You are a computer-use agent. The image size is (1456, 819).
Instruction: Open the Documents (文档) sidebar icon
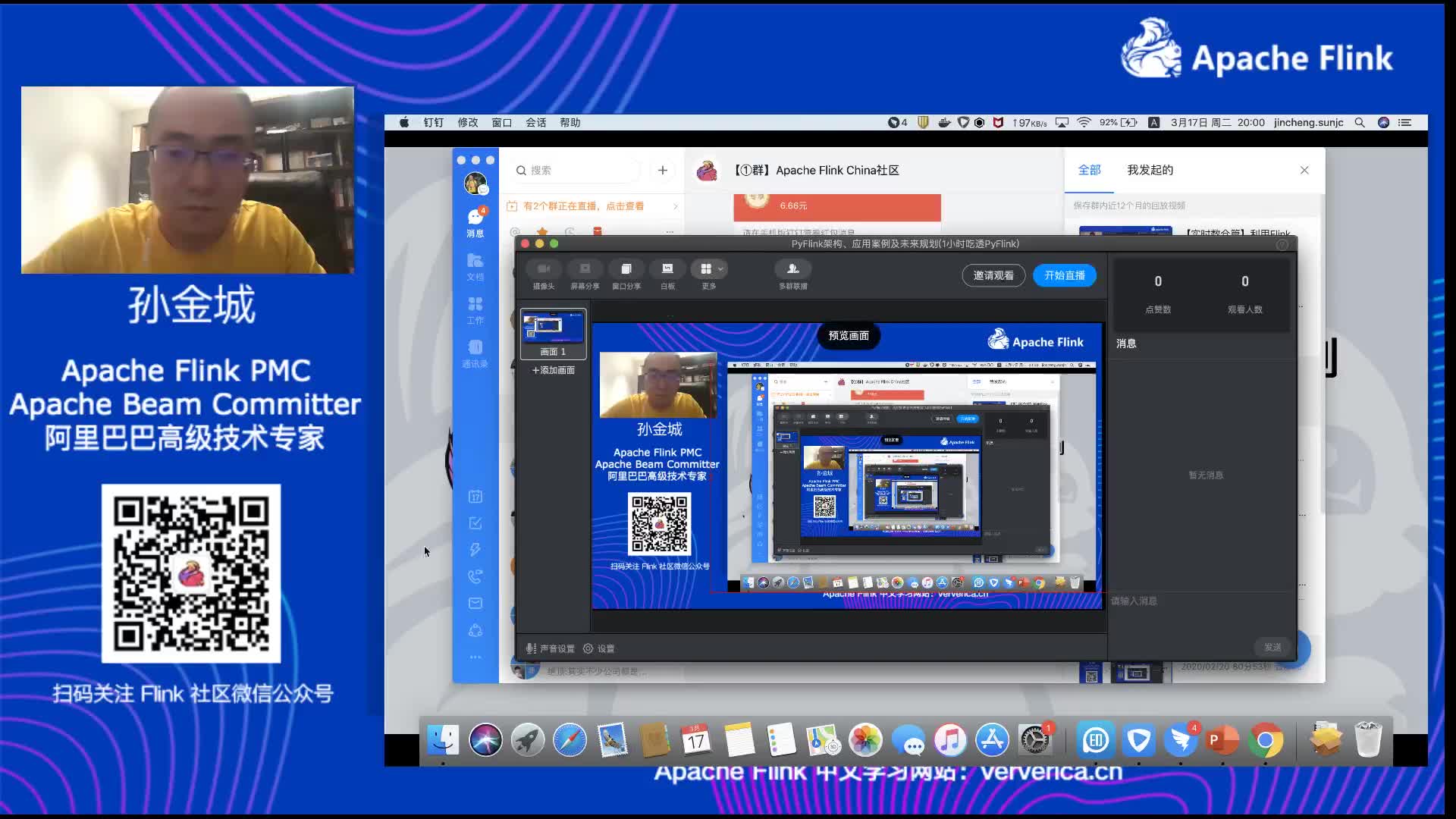pyautogui.click(x=475, y=265)
